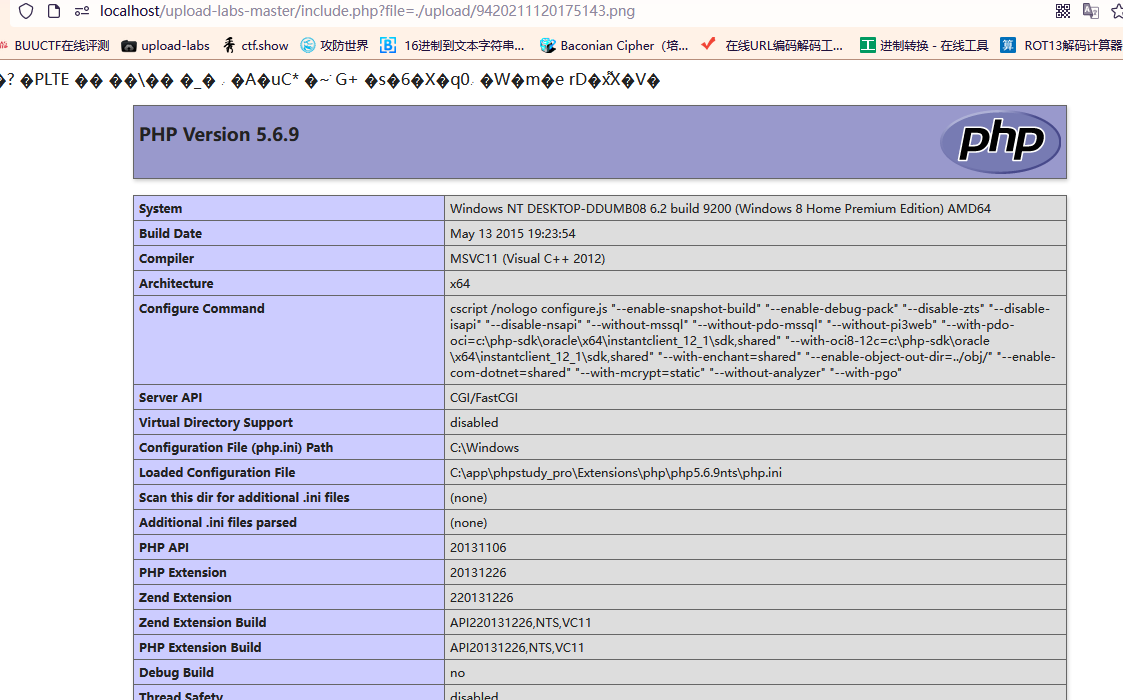1123x700 pixels.
Task: Click the cscript /nologo configure.js value
Action: [x=753, y=340]
